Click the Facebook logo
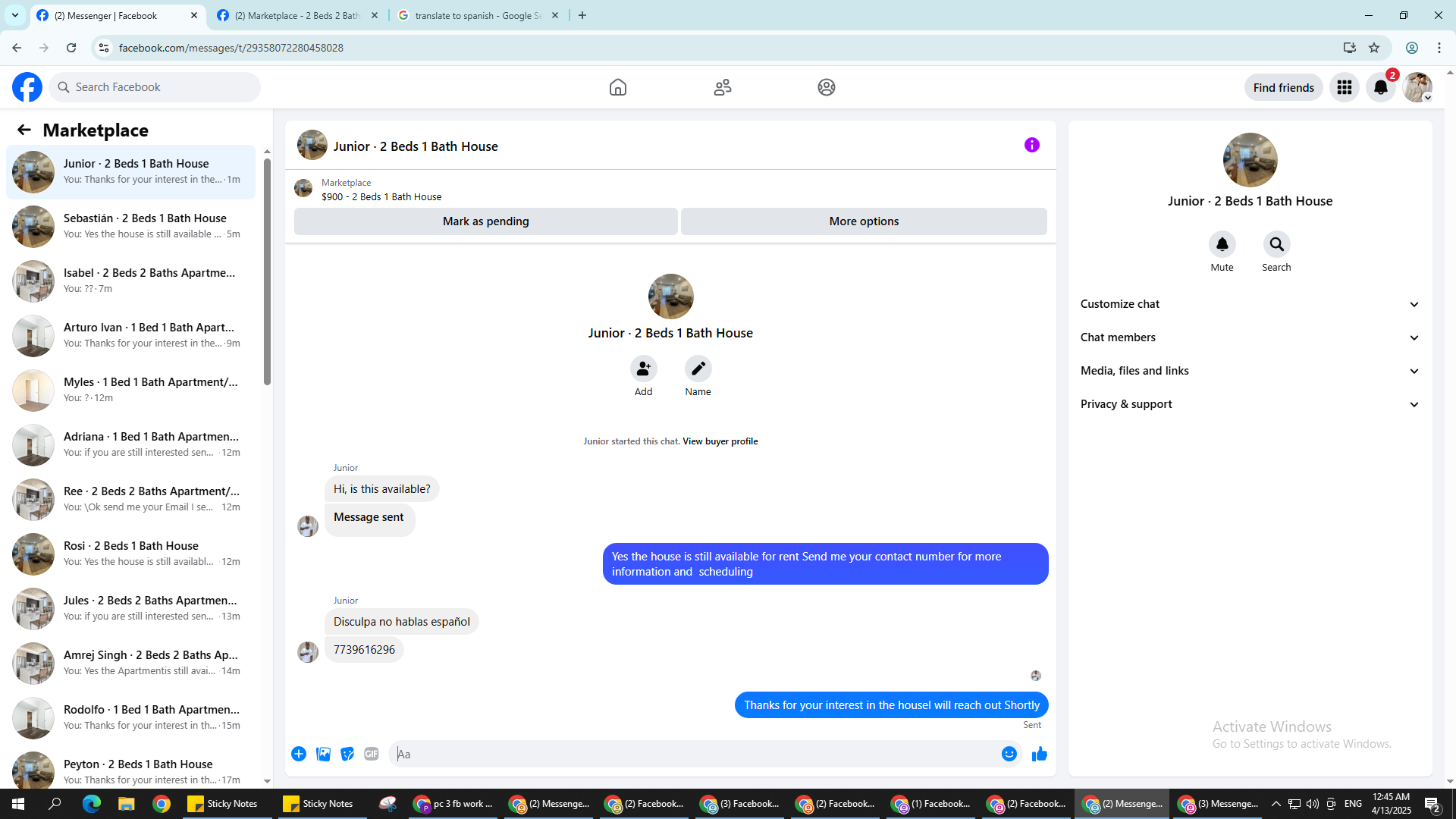Screen dimensions: 1456x819 pyautogui.click(x=27, y=87)
